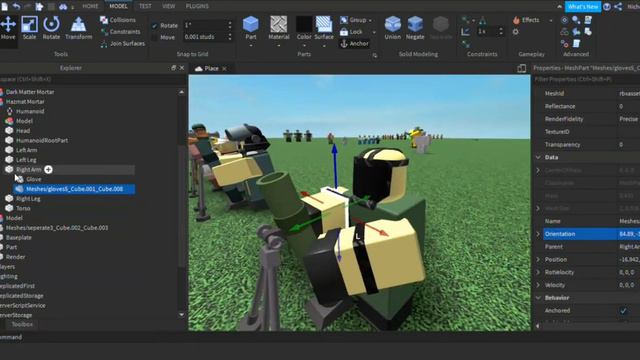This screenshot has width=640, height=360.
Task: Click the Negate tool
Action: (x=415, y=28)
